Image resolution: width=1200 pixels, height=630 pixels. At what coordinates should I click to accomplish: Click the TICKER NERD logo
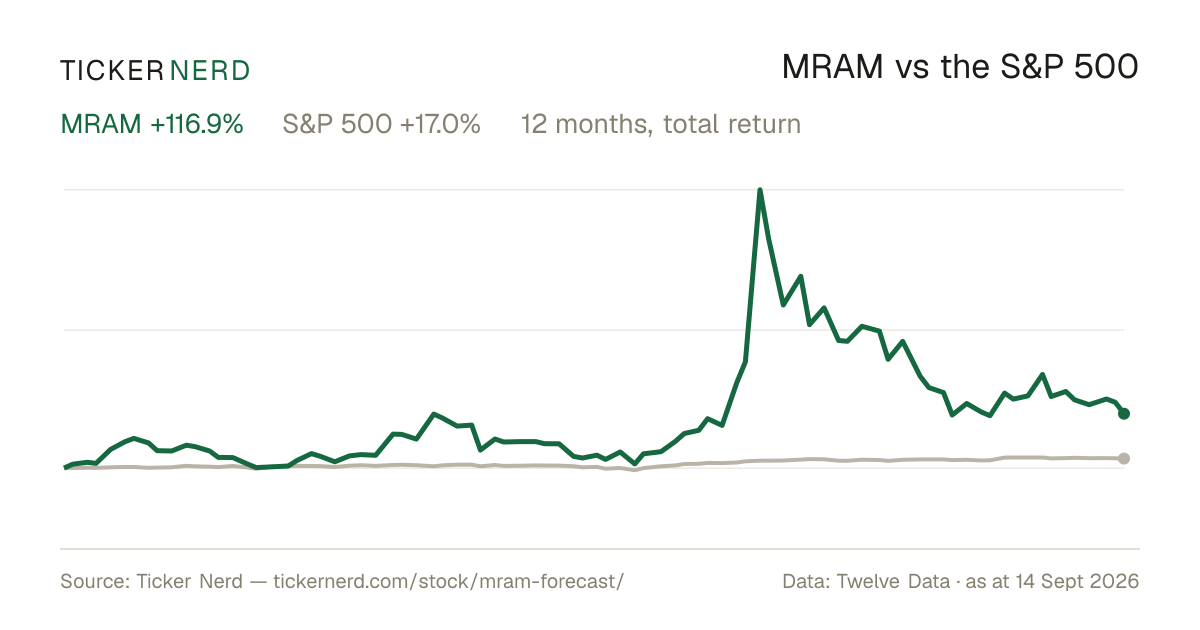[155, 70]
